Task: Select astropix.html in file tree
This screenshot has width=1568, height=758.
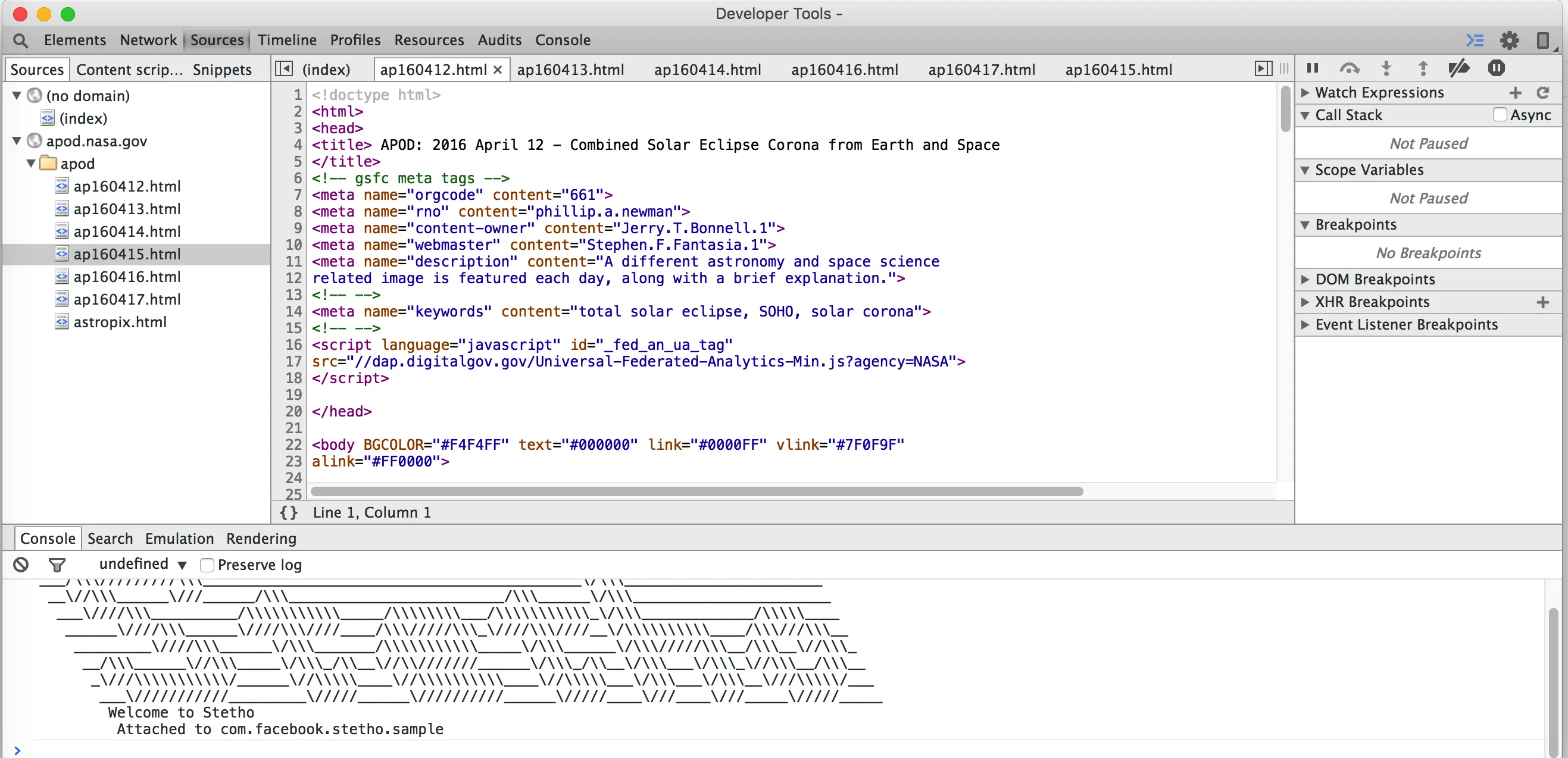Action: pos(120,322)
